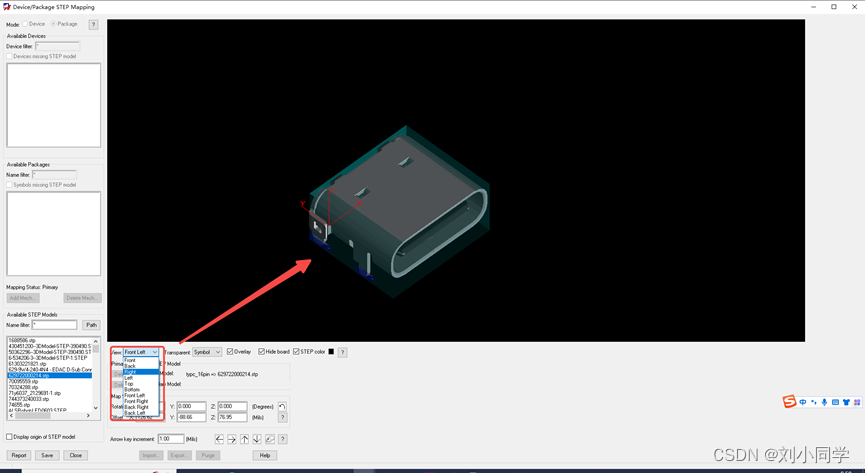865x473 pixels.
Task: Click the left arrow nudge icon
Action: pos(220,439)
